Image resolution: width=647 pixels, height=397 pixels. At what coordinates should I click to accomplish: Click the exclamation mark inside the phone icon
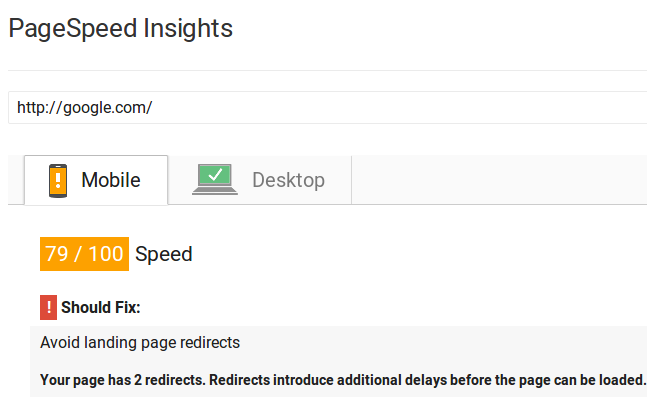pyautogui.click(x=58, y=180)
